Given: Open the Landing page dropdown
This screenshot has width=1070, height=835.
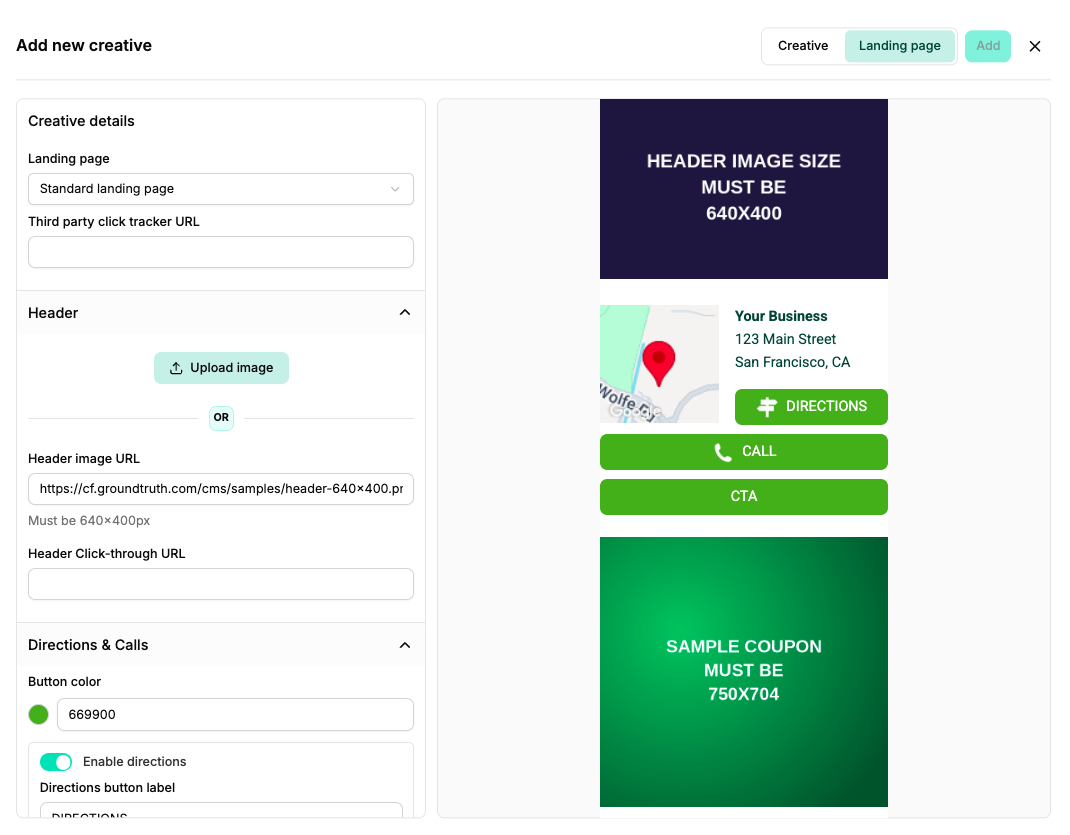Looking at the screenshot, I should 220,189.
